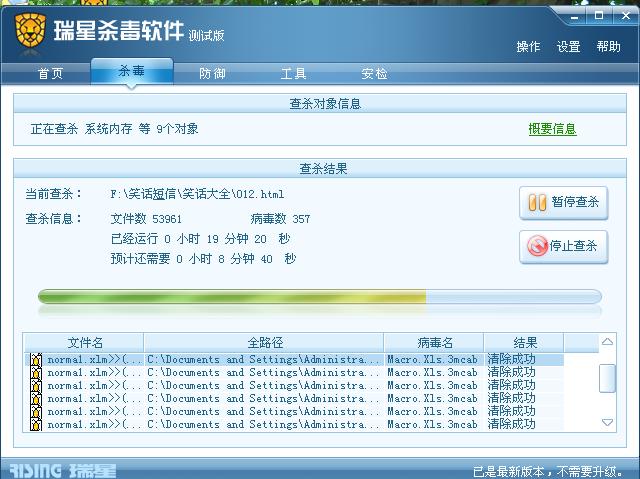Click the 病毒数 357 value
Screen dimensions: 640x479
(x=280, y=219)
